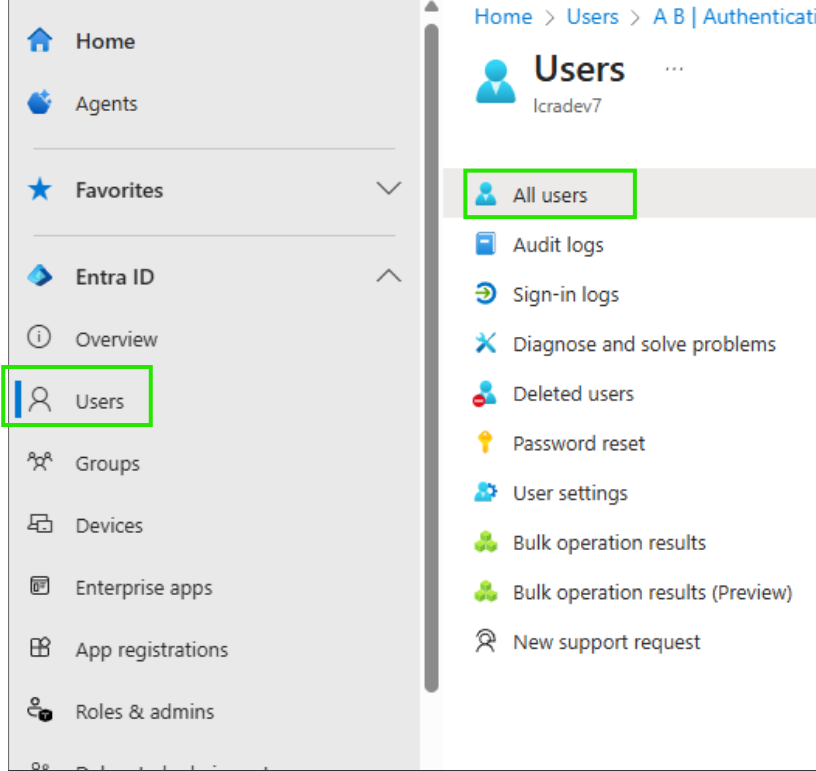Click the All users person icon
The width and height of the screenshot is (816, 771).
[x=486, y=194]
